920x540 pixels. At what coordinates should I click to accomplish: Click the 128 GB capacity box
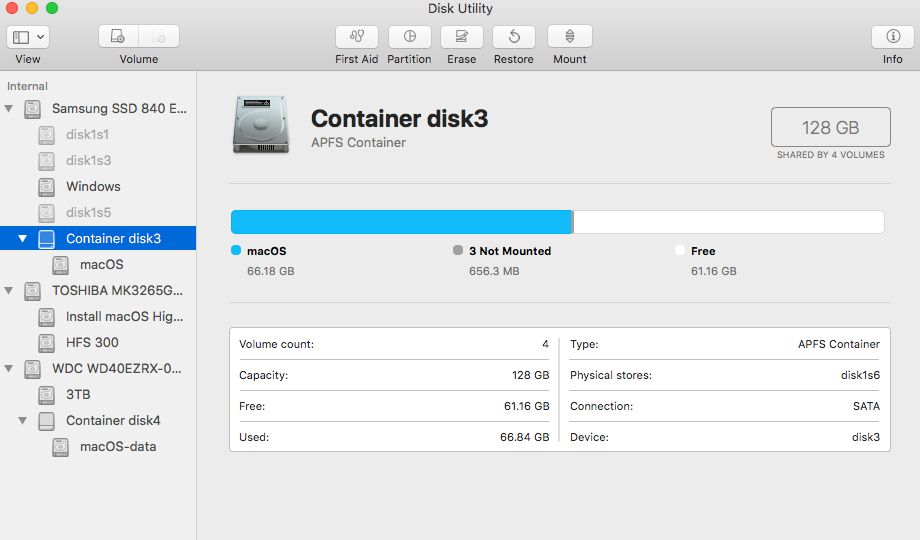(831, 127)
